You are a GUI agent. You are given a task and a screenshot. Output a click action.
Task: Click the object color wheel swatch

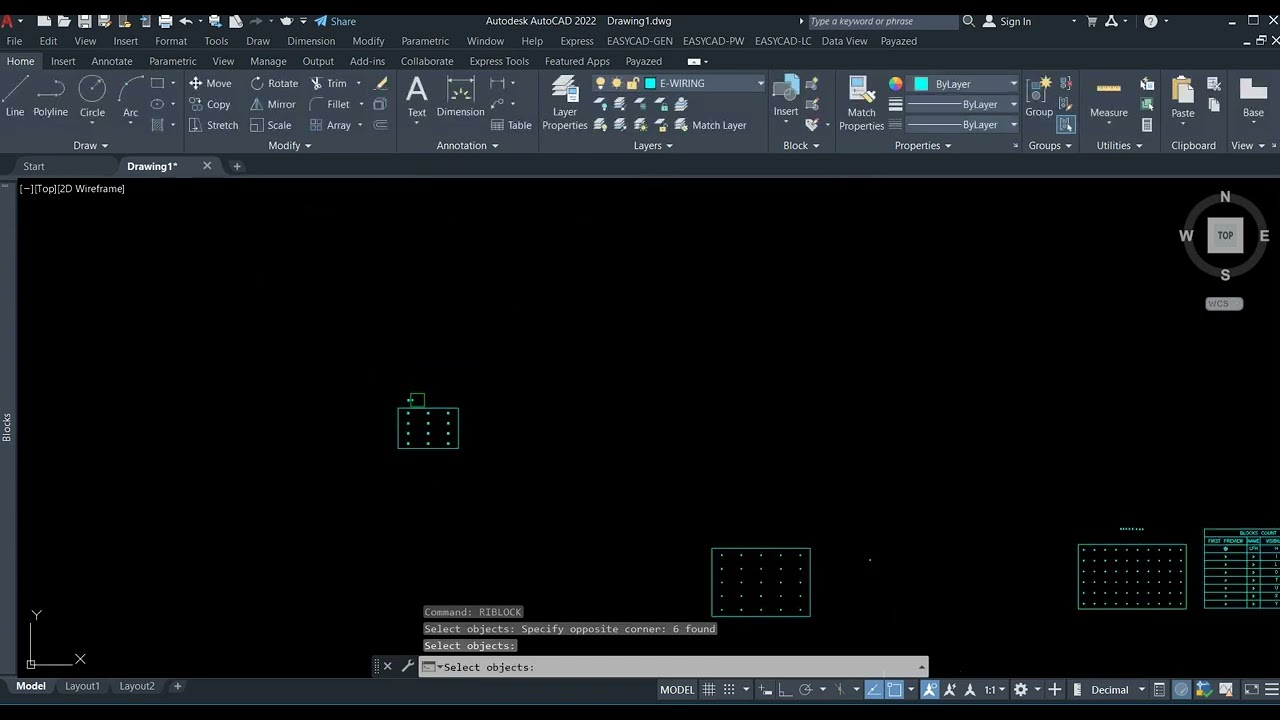click(x=895, y=84)
